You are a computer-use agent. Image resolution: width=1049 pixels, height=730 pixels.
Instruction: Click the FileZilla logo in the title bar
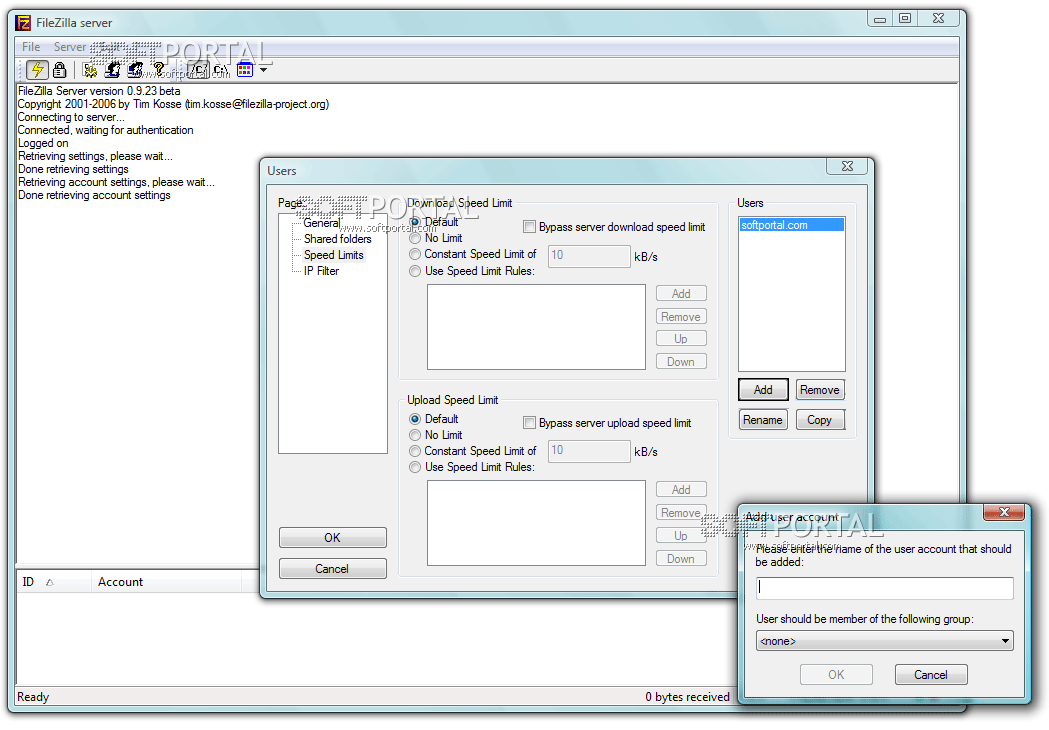(x=23, y=23)
